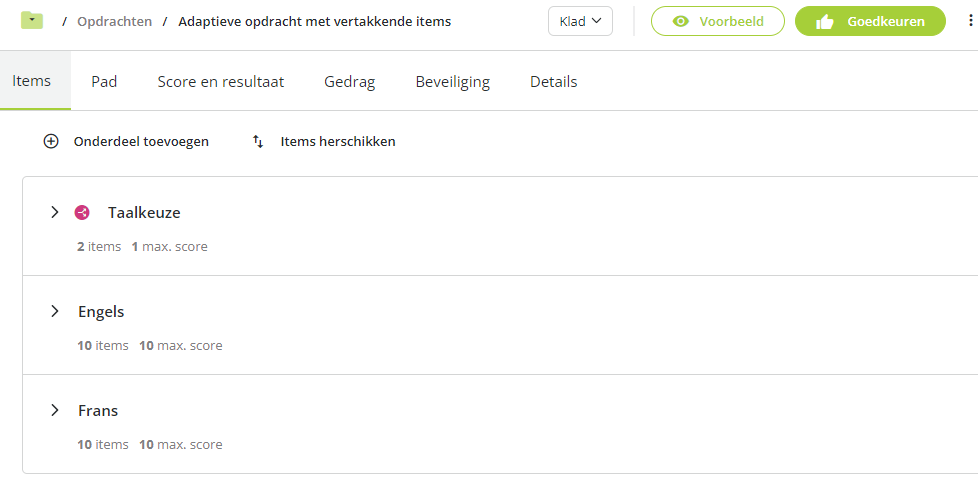Click Items herschikken label
Viewport: 978px width, 477px height.
coord(338,142)
